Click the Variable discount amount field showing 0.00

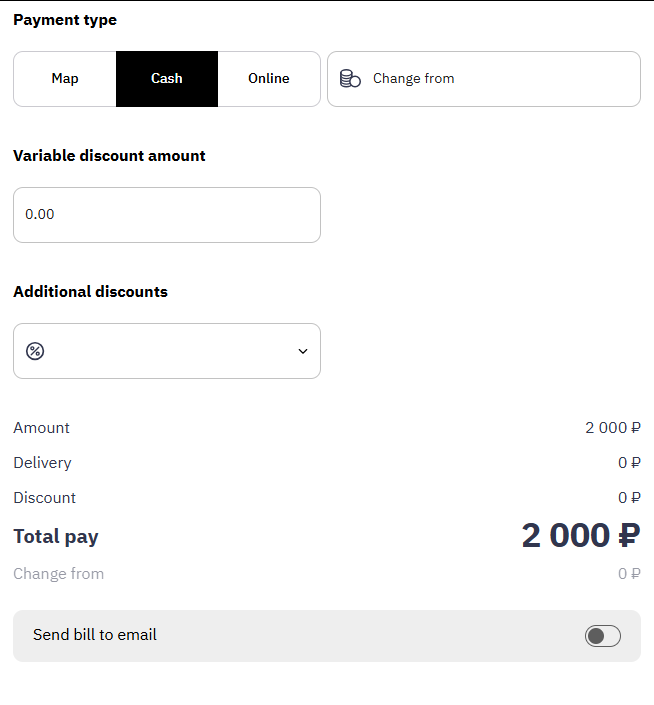tap(167, 215)
